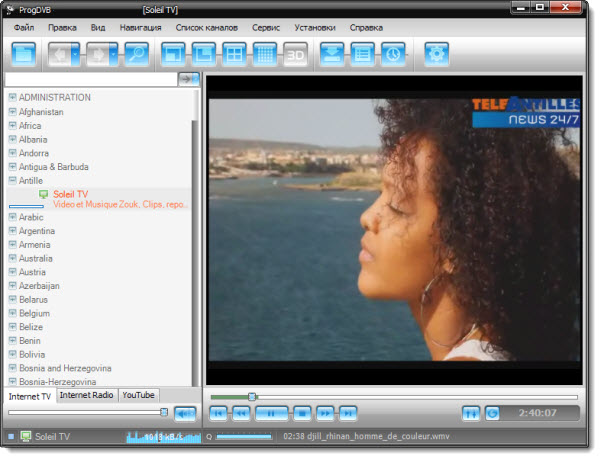Screen dimensions: 600x459
Task: Click the mosaic grid view toolbar icon
Action: tap(264, 55)
